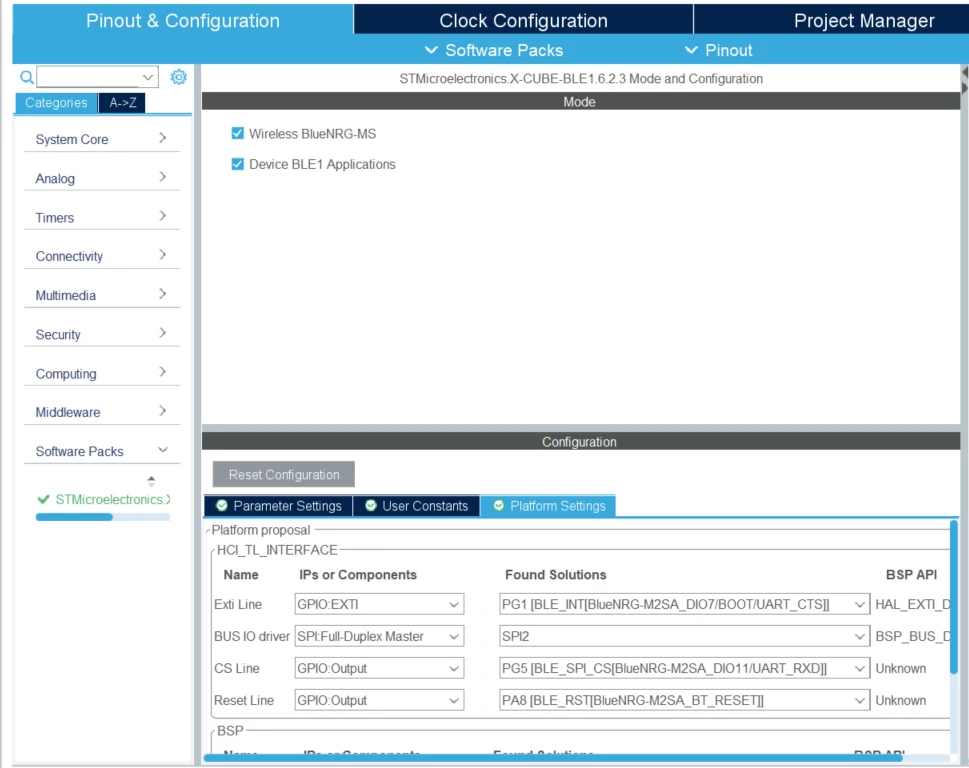Open the SPI2 found solutions dropdown
969x768 pixels.
[x=684, y=636]
